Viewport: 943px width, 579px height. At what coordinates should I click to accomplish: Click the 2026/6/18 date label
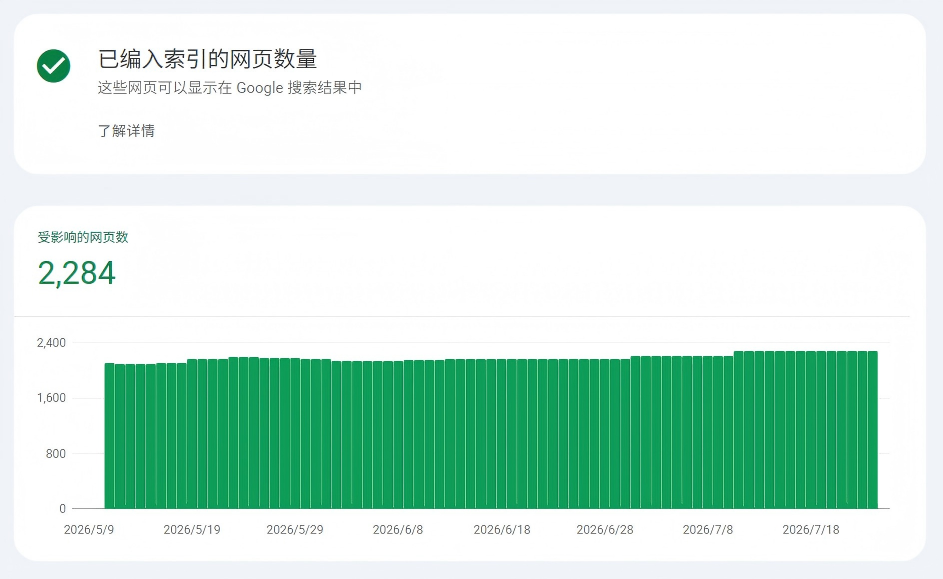click(502, 530)
